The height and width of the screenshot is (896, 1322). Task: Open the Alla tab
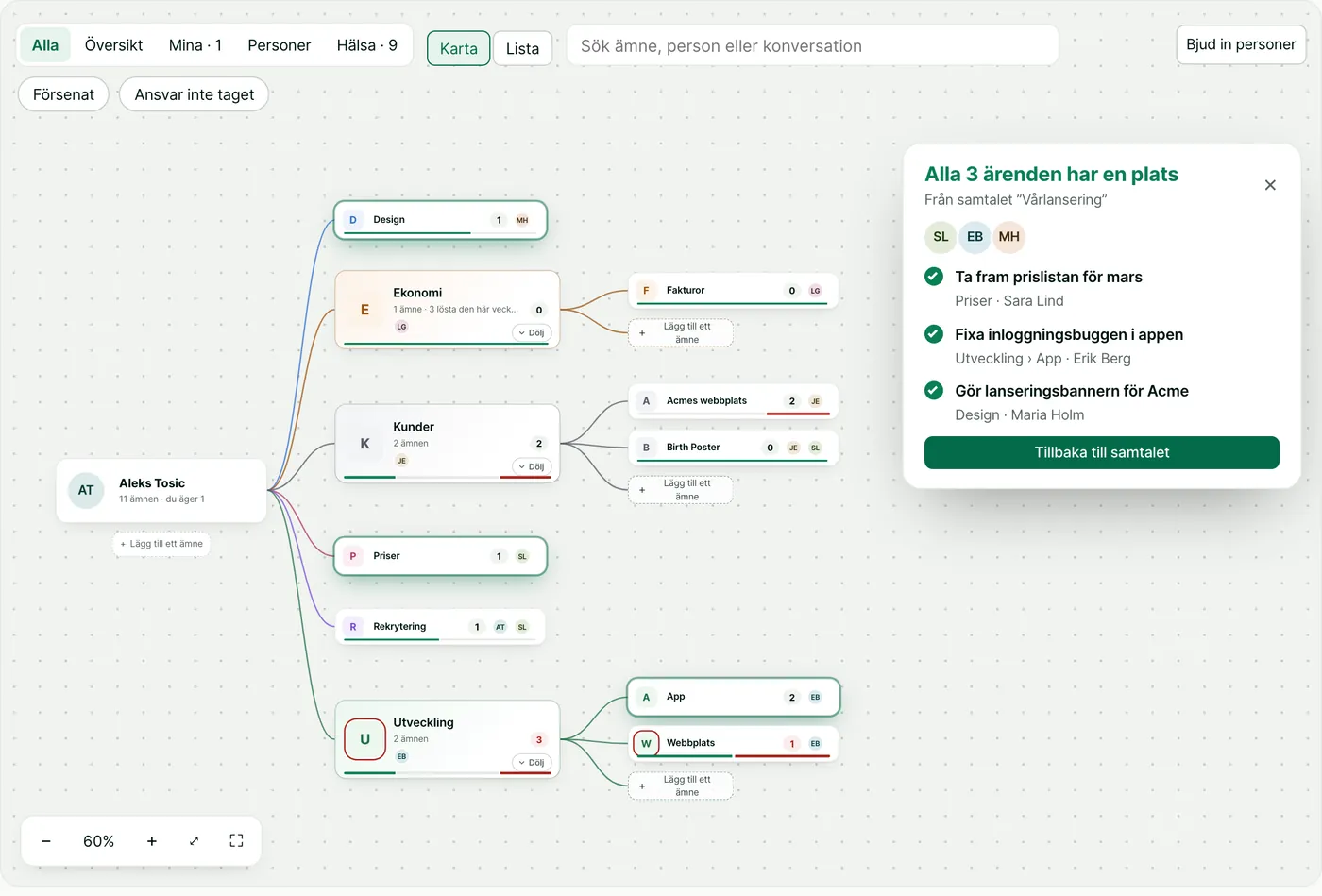coord(45,45)
